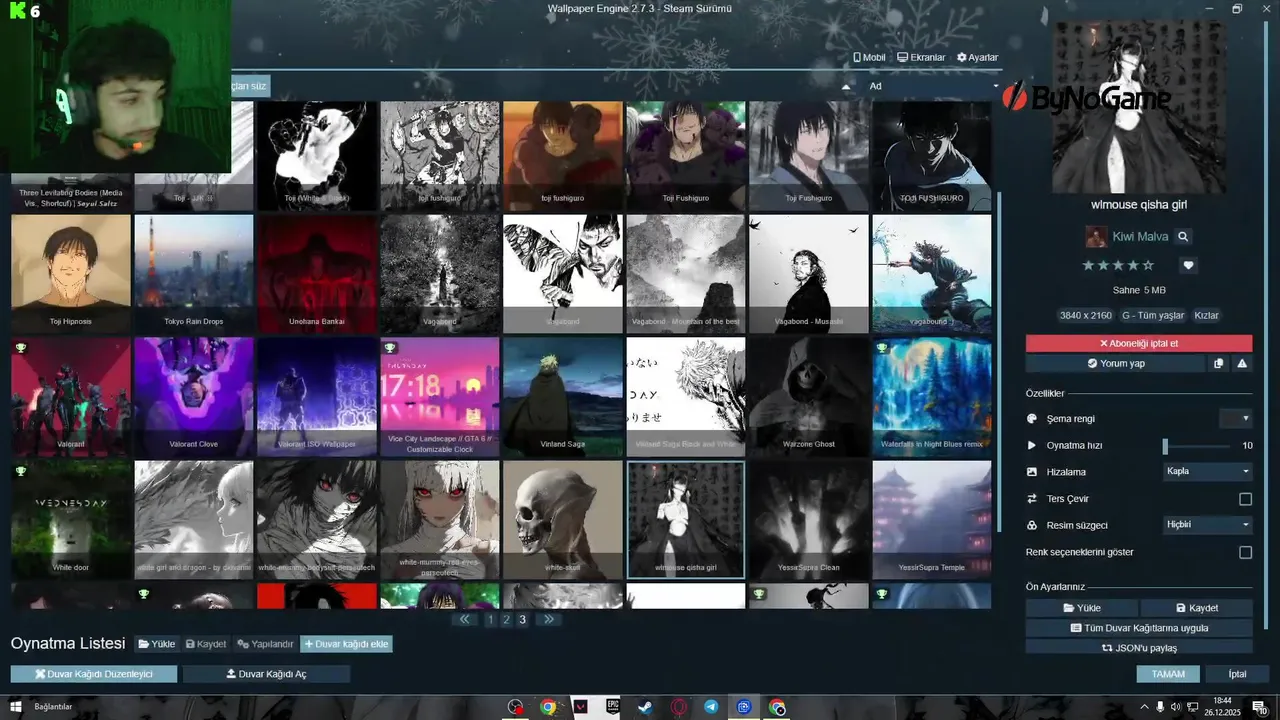Select the Vinland Saga wallpaper
The image size is (1280, 720).
tap(562, 396)
